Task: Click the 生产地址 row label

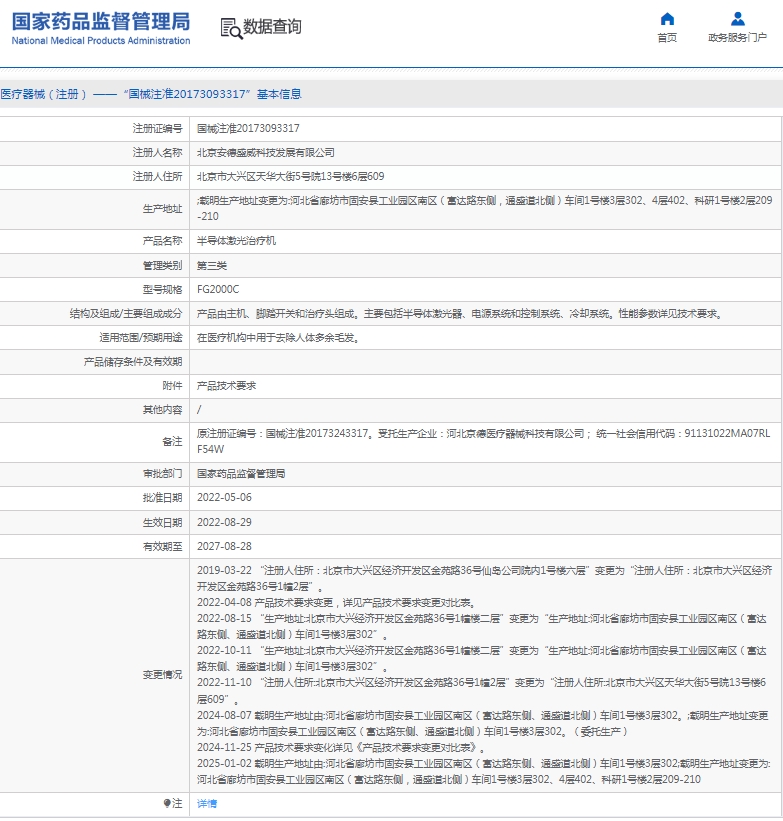Action: (x=162, y=209)
